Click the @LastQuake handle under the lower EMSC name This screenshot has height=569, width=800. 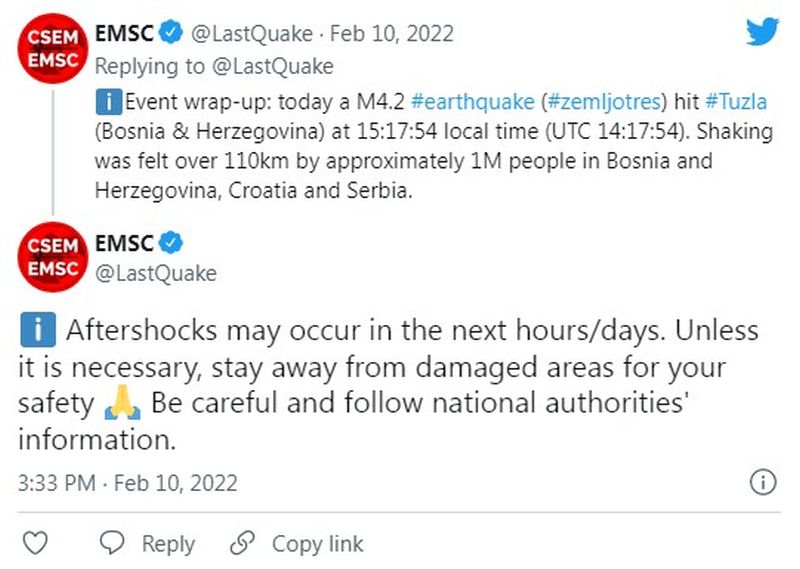(x=155, y=273)
